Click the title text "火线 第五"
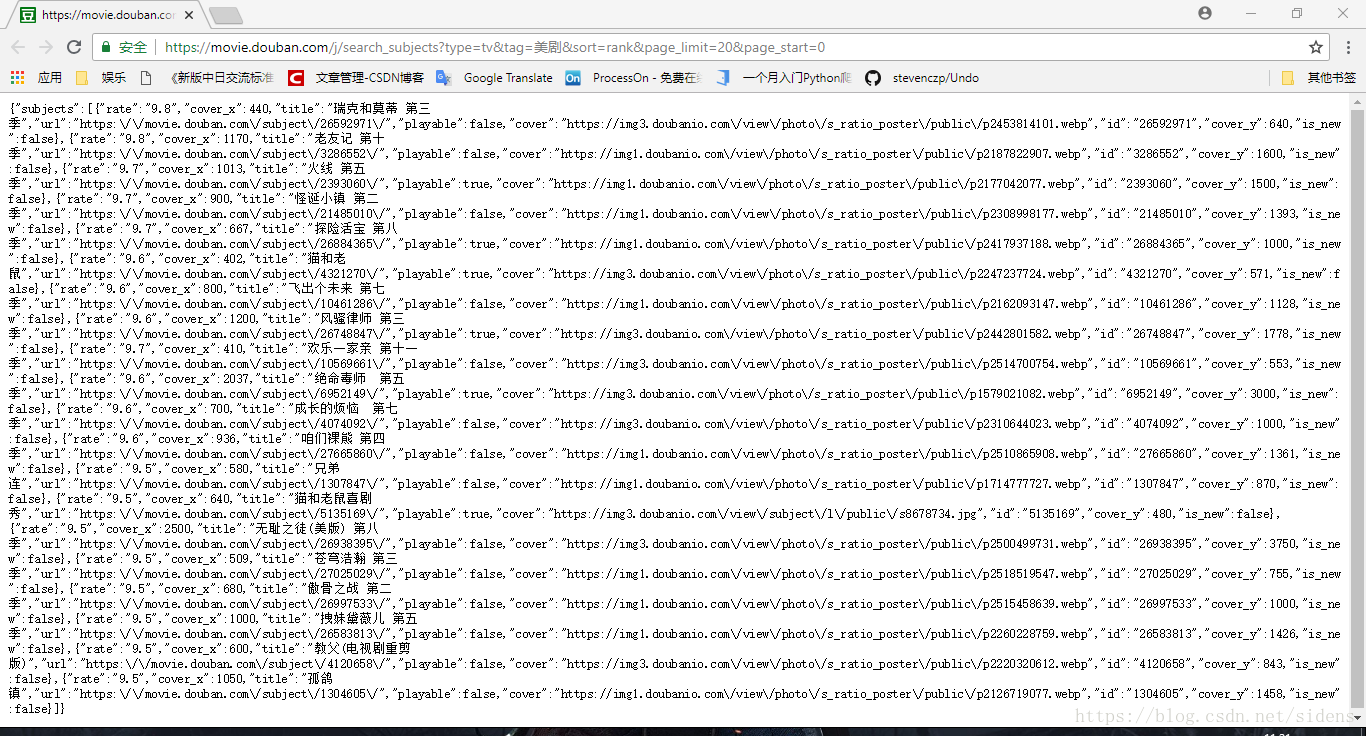1366x736 pixels. pos(335,168)
